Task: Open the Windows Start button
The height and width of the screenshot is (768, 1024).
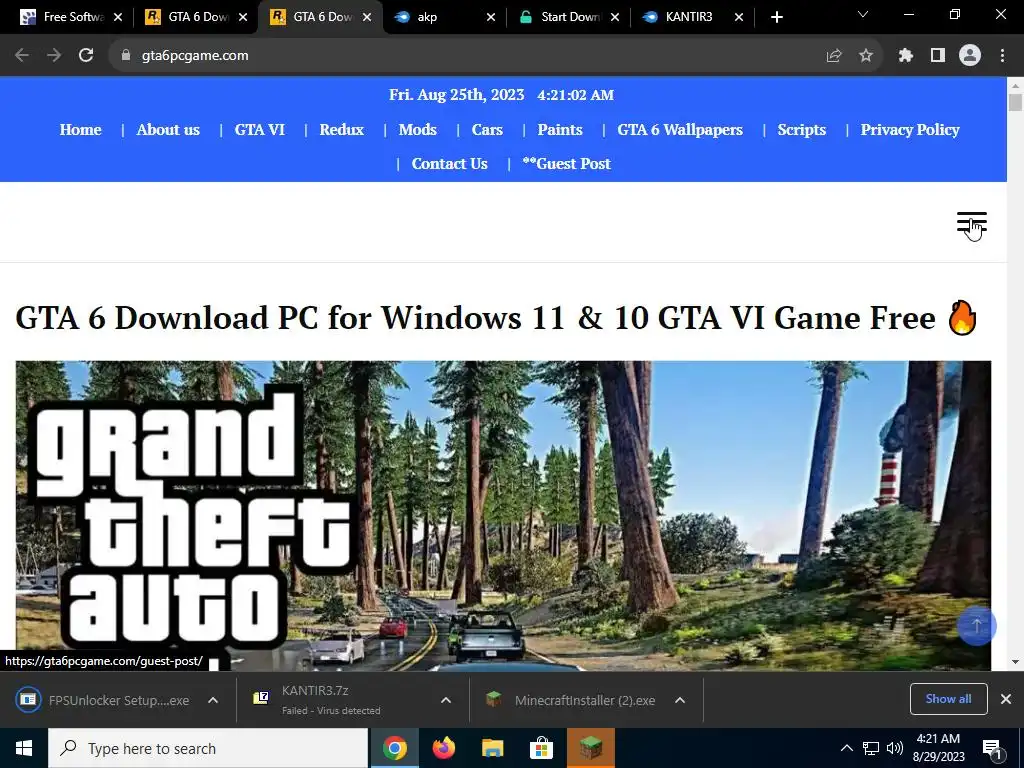Action: (x=24, y=748)
